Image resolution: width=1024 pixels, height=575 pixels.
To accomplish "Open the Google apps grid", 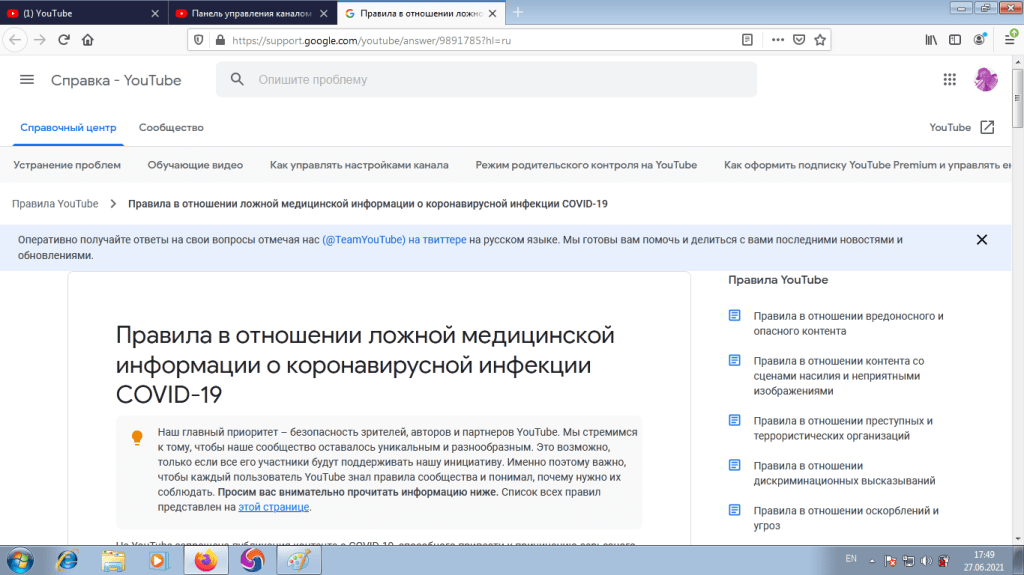I will pos(949,80).
